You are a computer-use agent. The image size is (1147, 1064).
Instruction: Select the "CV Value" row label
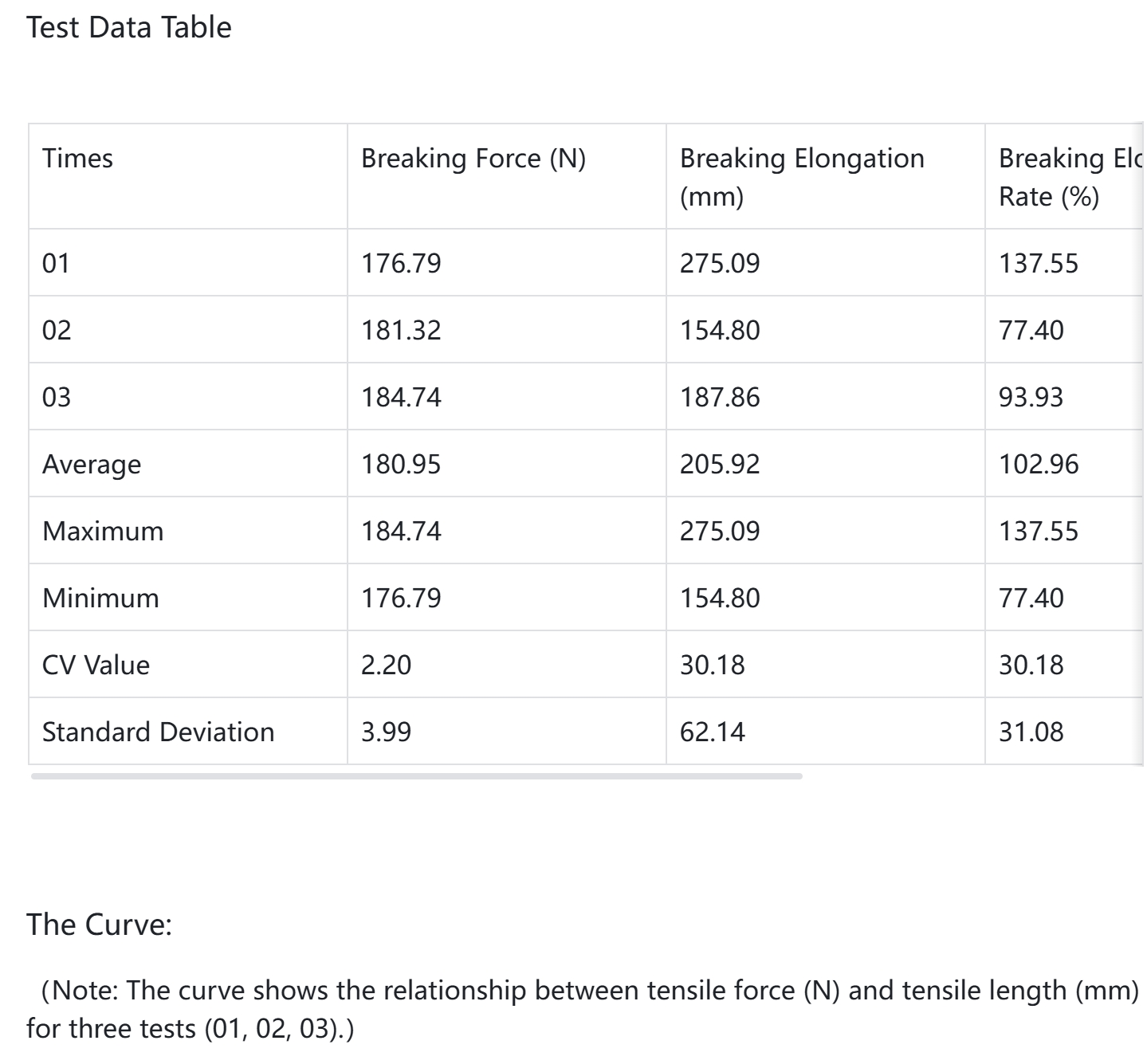96,665
